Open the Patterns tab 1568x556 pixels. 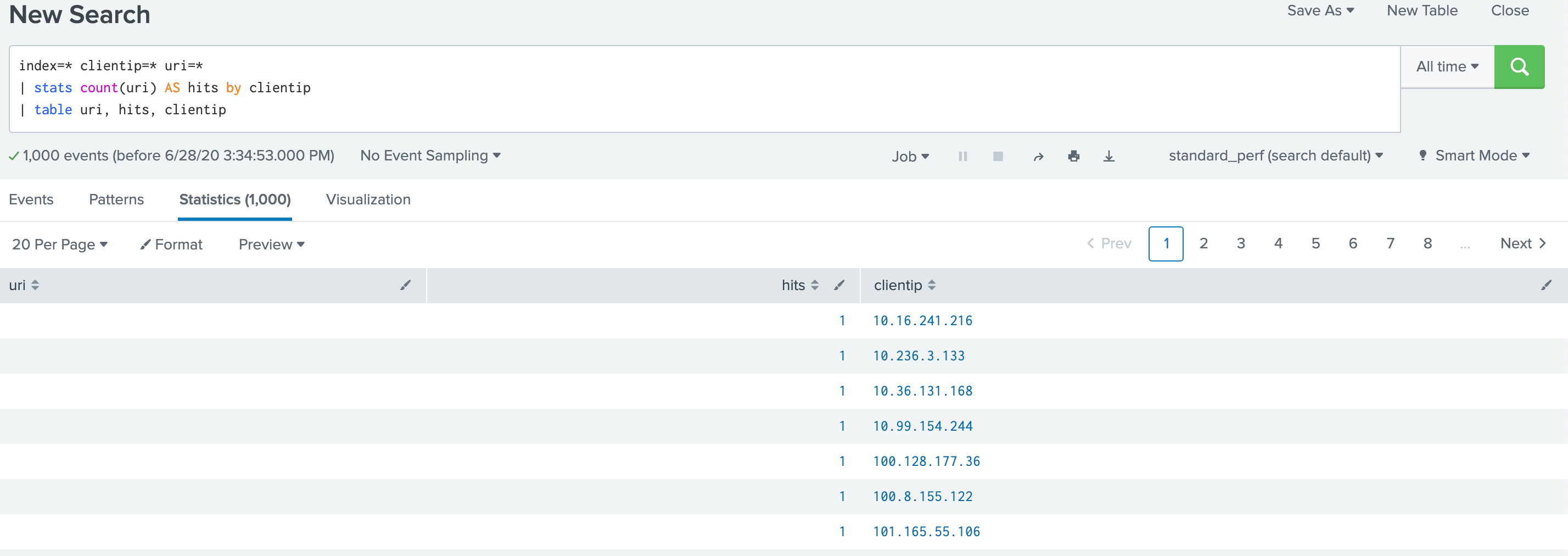click(x=116, y=199)
